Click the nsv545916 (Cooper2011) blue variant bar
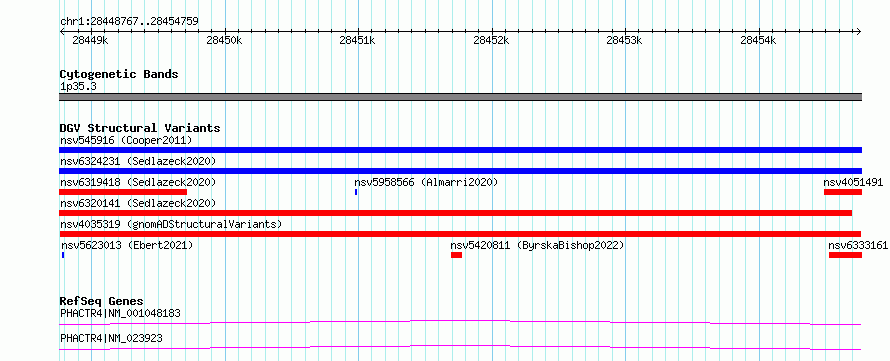 coord(460,150)
